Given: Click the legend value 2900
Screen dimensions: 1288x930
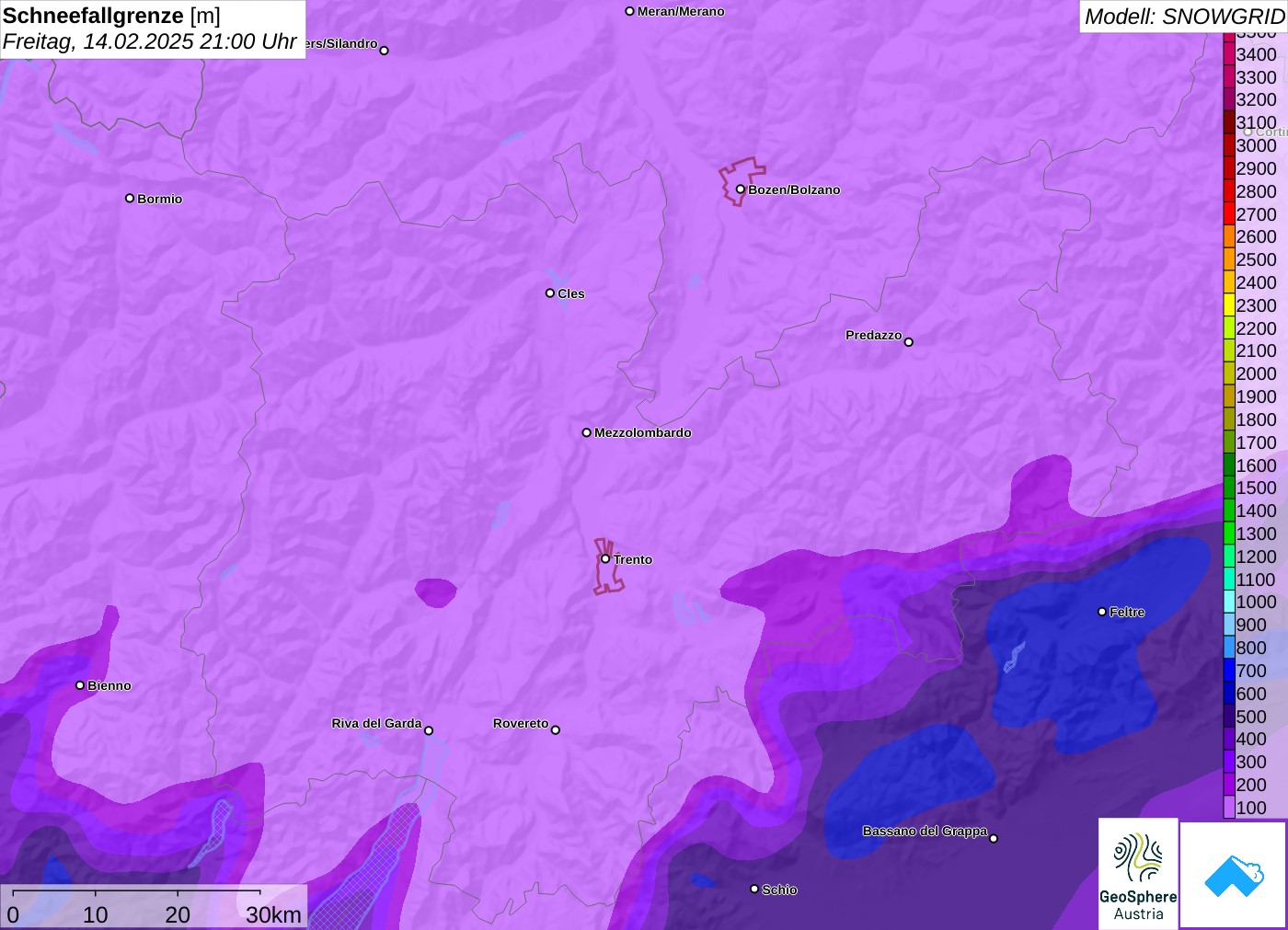Looking at the screenshot, I should (1256, 168).
